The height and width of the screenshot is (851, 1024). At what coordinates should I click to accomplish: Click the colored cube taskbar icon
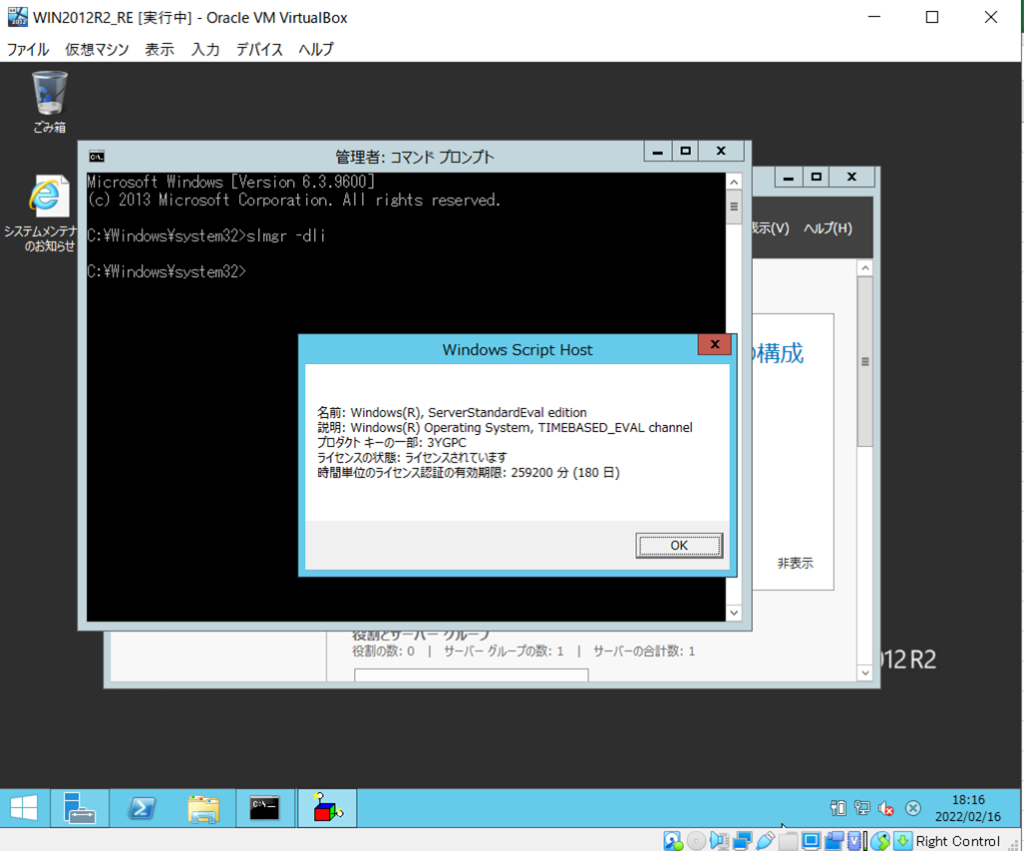[x=327, y=808]
